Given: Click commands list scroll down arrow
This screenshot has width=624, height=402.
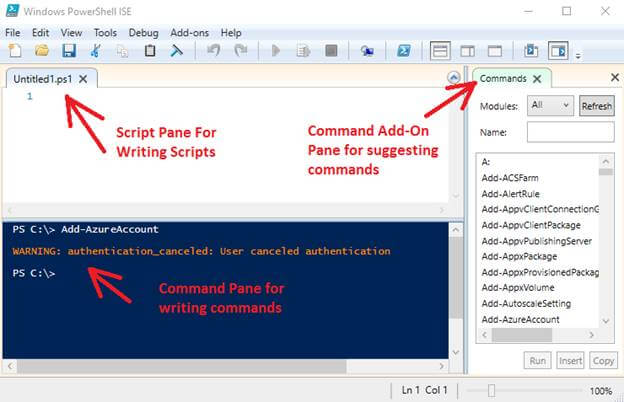Looking at the screenshot, I should (x=606, y=321).
